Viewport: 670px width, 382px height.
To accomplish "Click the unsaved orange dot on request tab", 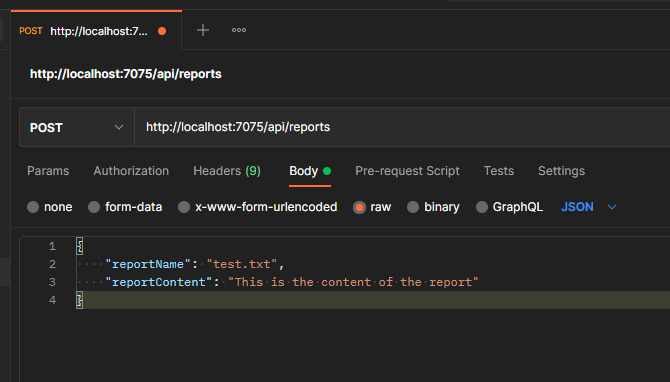I will pyautogui.click(x=162, y=31).
